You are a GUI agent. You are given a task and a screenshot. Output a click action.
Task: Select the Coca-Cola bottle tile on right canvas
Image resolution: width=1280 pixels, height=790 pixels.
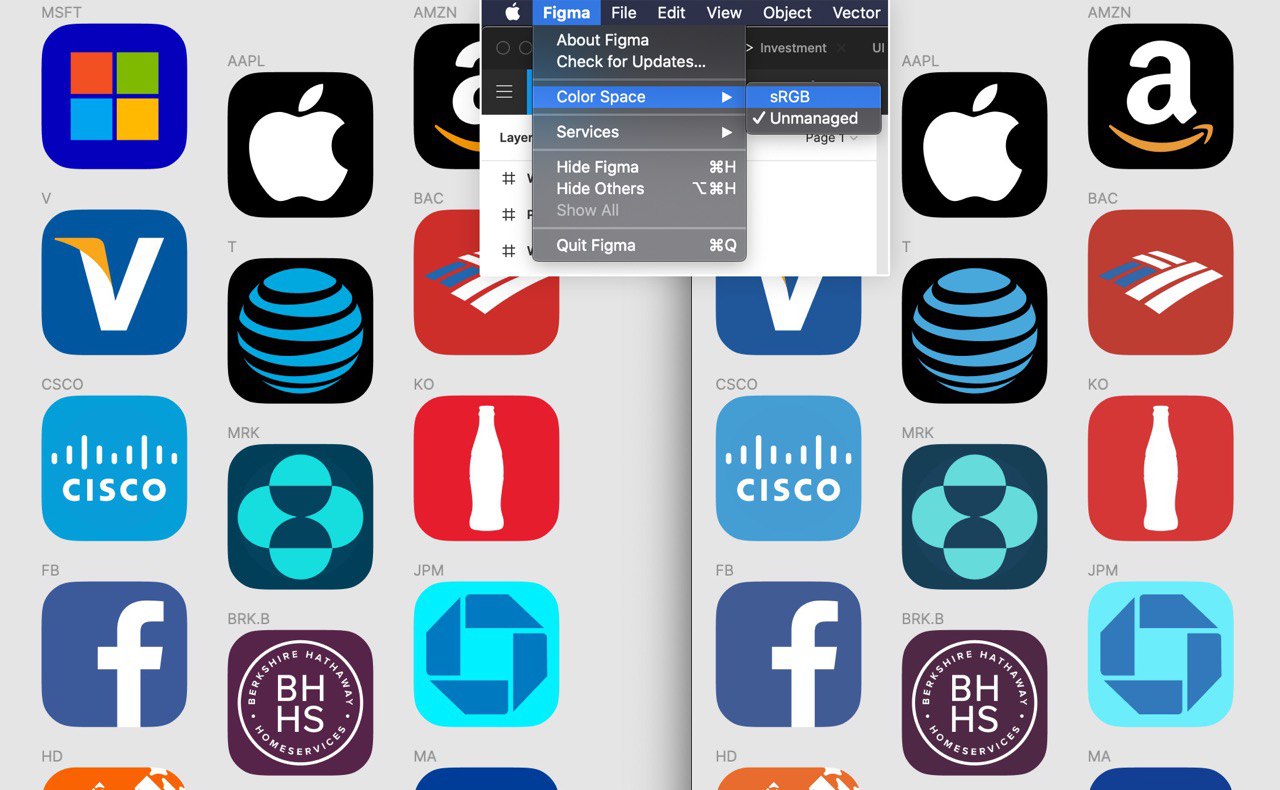pyautogui.click(x=1160, y=468)
